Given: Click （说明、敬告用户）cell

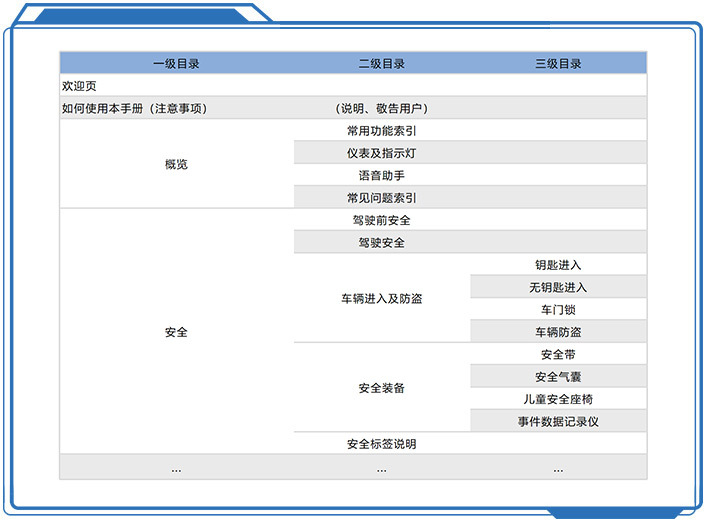Looking at the screenshot, I should [x=381, y=108].
